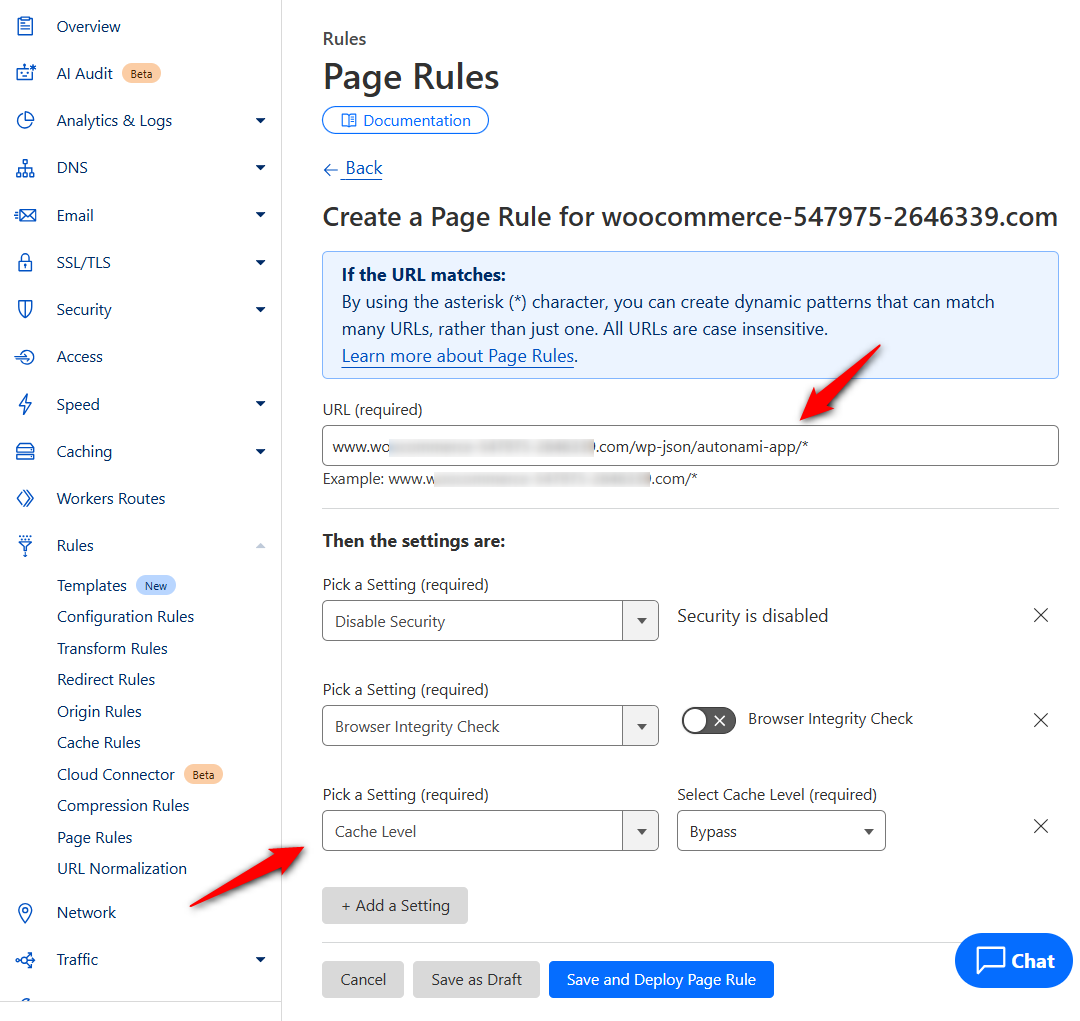
Task: Open Workers Routes menu item
Action: (x=111, y=498)
